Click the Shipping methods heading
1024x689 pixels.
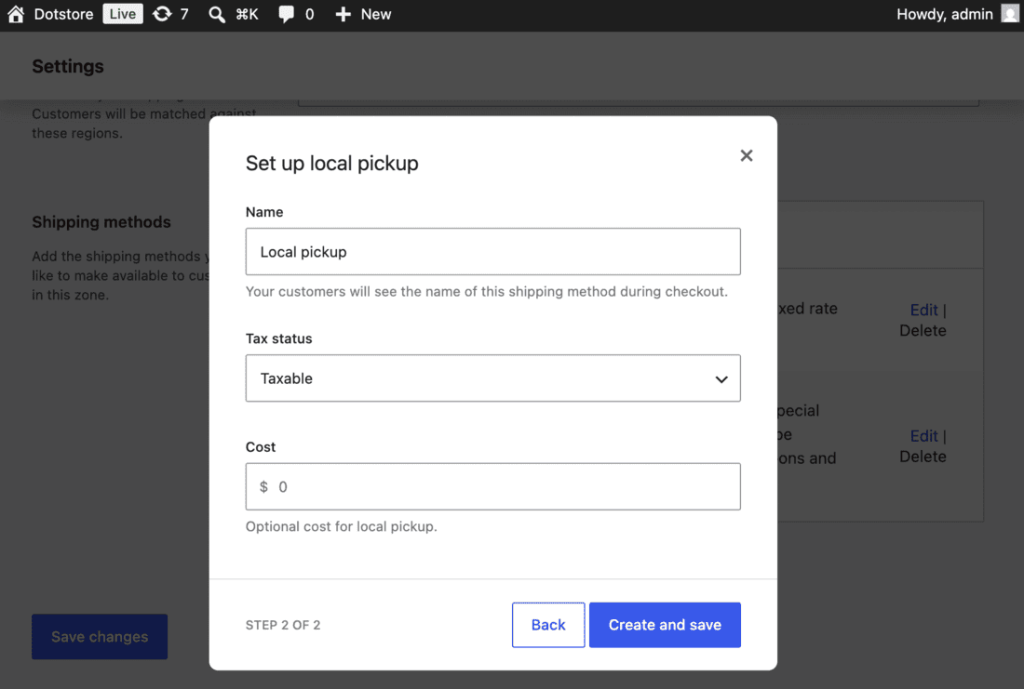tap(101, 222)
